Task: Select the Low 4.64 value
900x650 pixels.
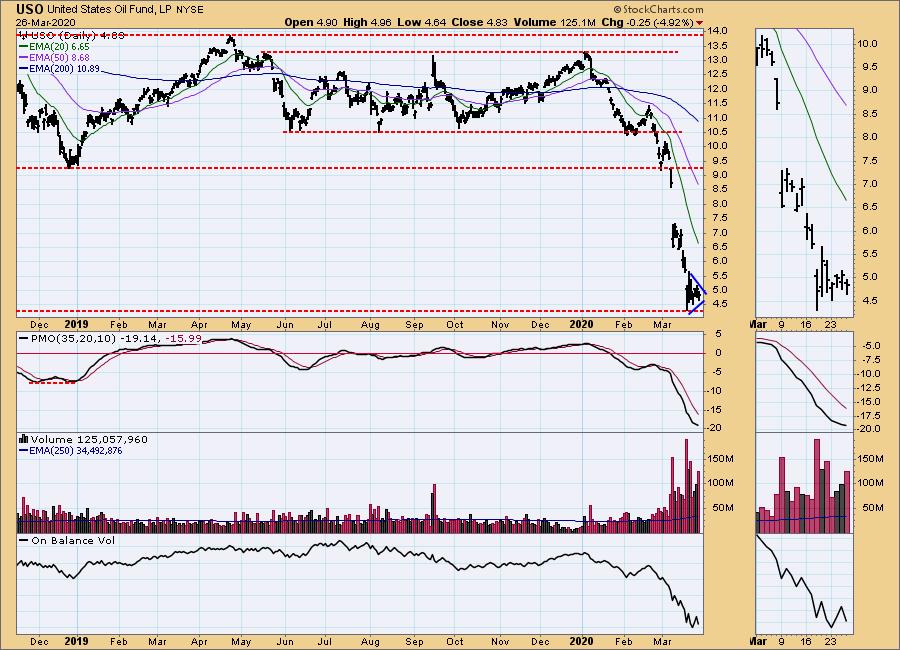Action: pyautogui.click(x=421, y=22)
